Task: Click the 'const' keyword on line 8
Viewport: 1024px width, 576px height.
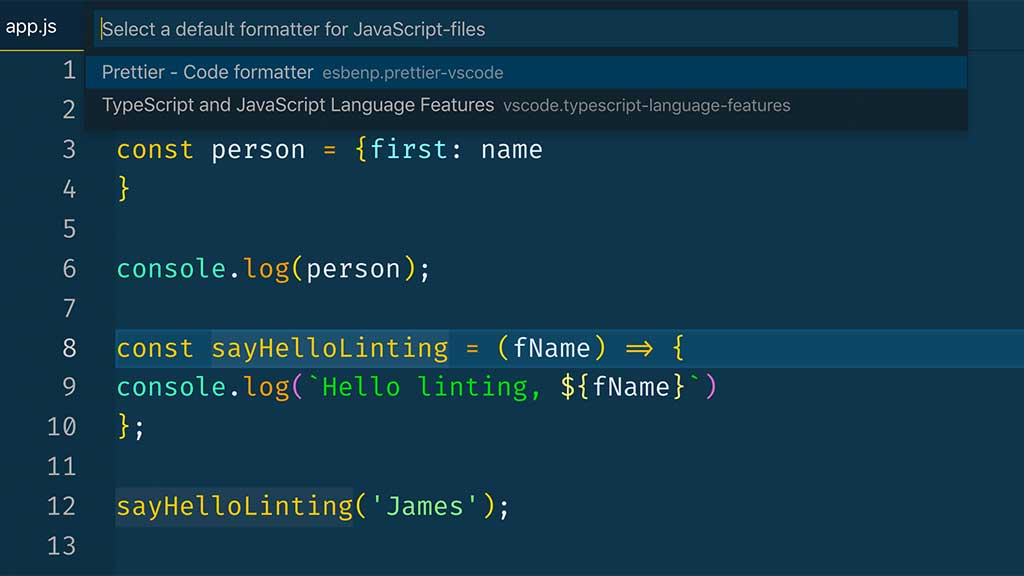Action: tap(155, 348)
